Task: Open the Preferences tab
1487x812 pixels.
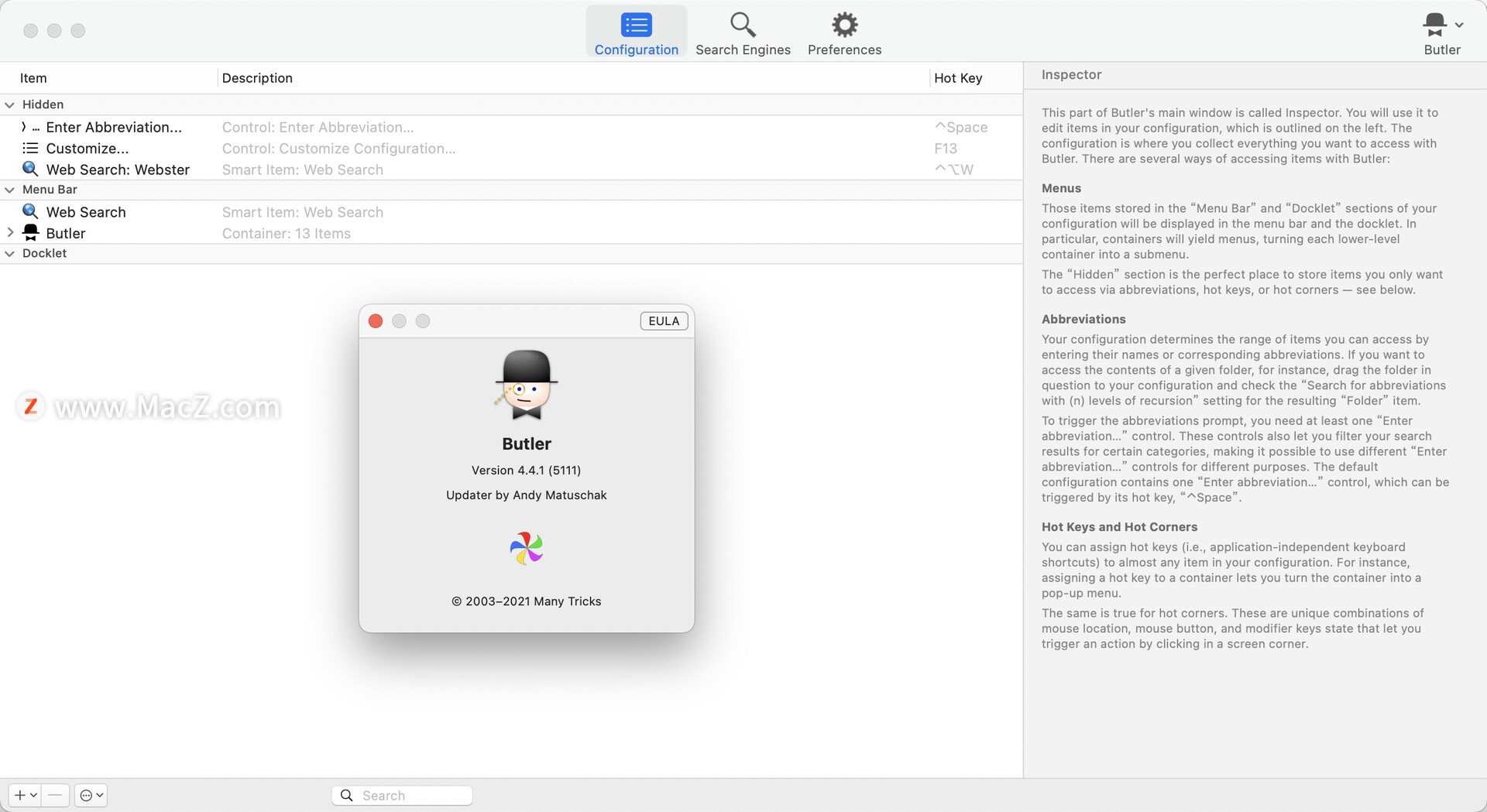Action: 844,33
